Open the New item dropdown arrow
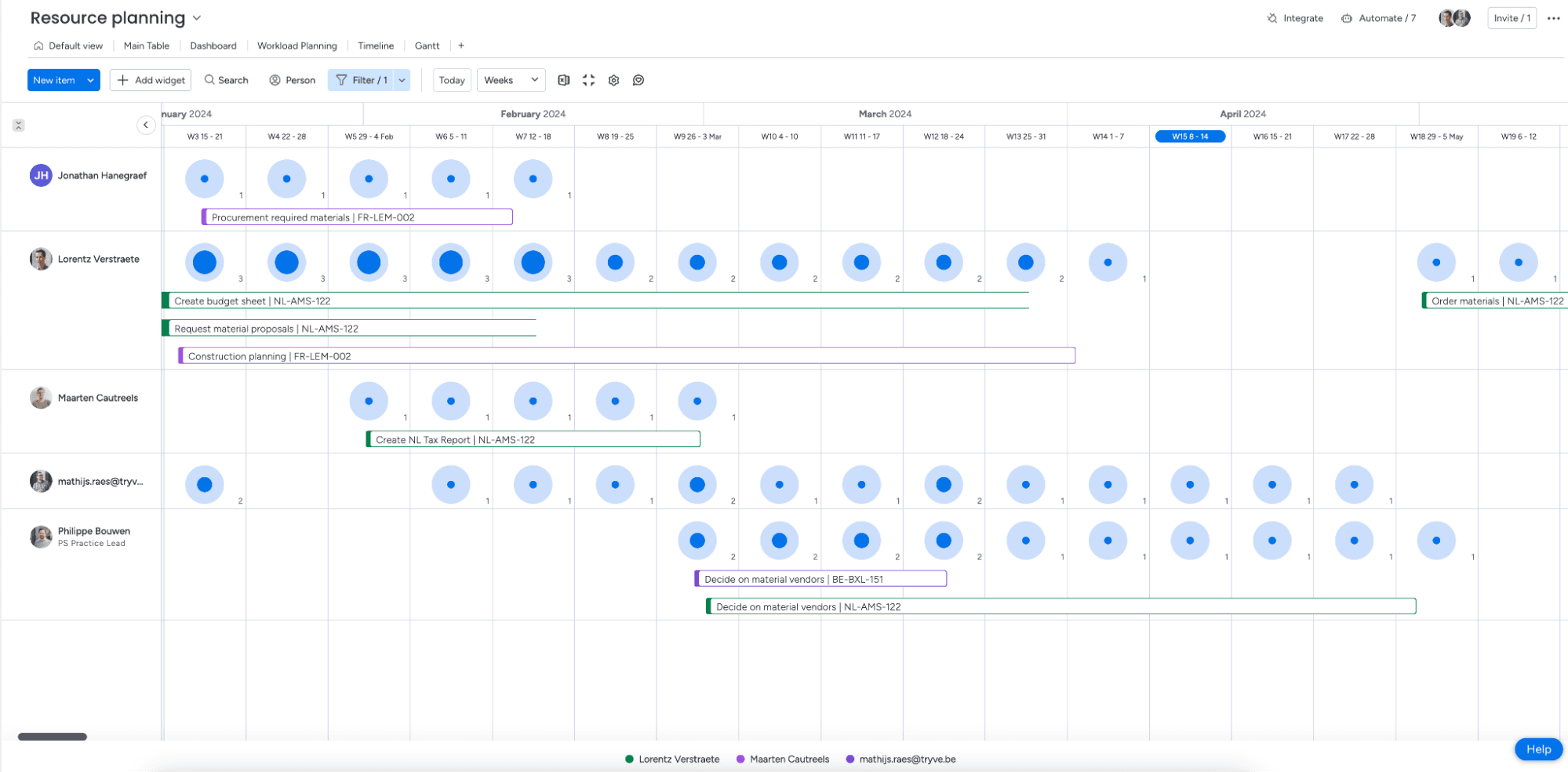The height and width of the screenshot is (772, 1568). coord(91,80)
